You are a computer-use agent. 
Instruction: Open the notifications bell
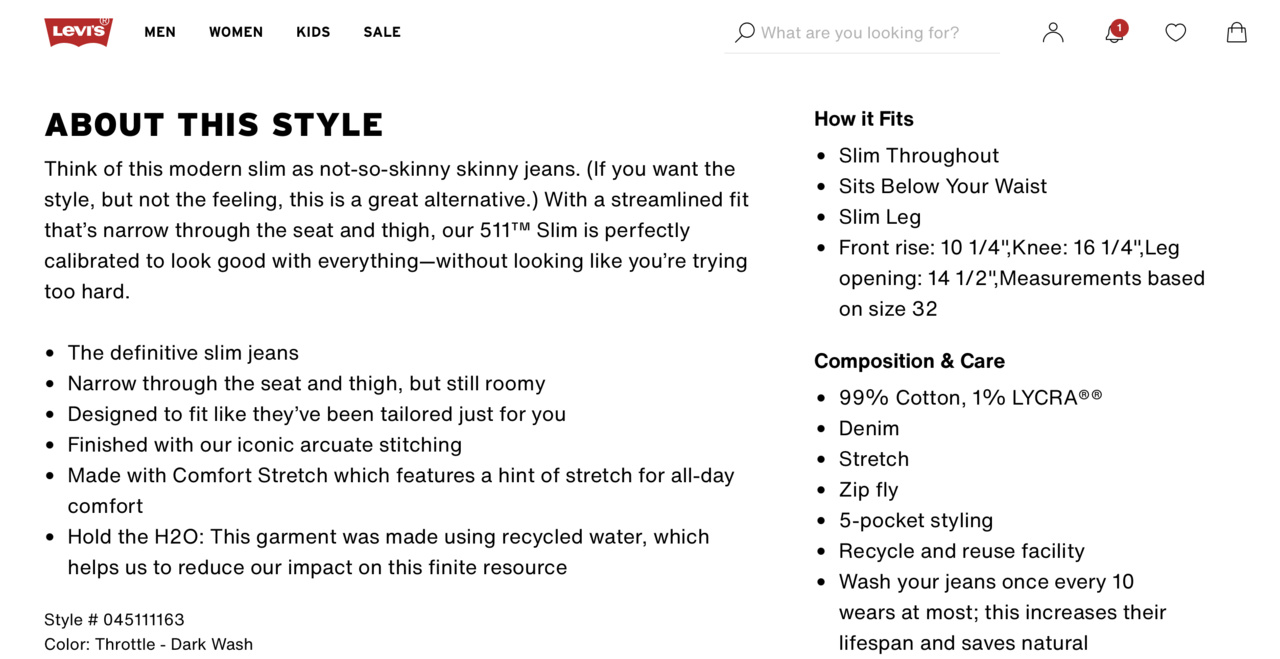(1114, 33)
